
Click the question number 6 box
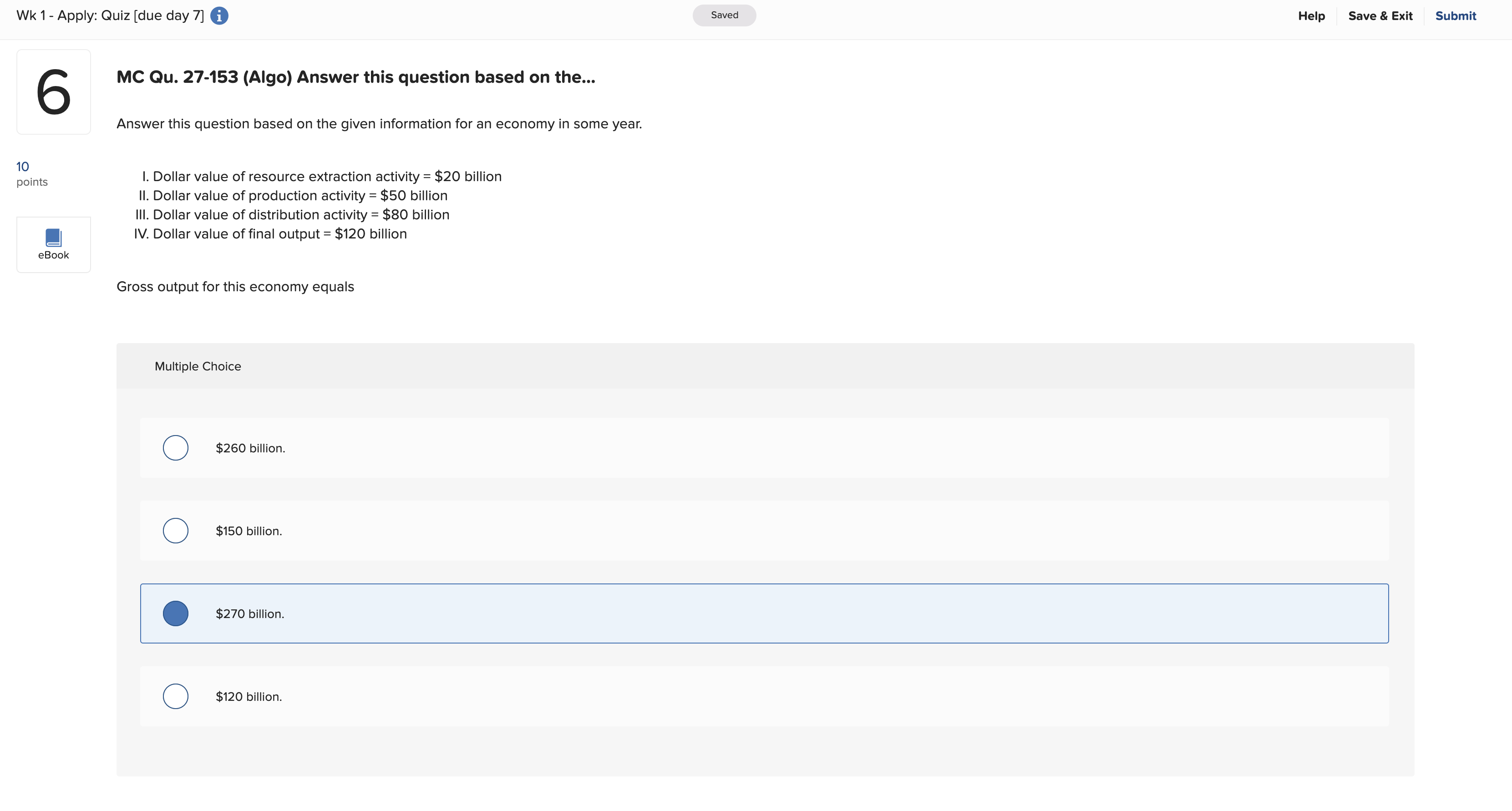point(53,91)
